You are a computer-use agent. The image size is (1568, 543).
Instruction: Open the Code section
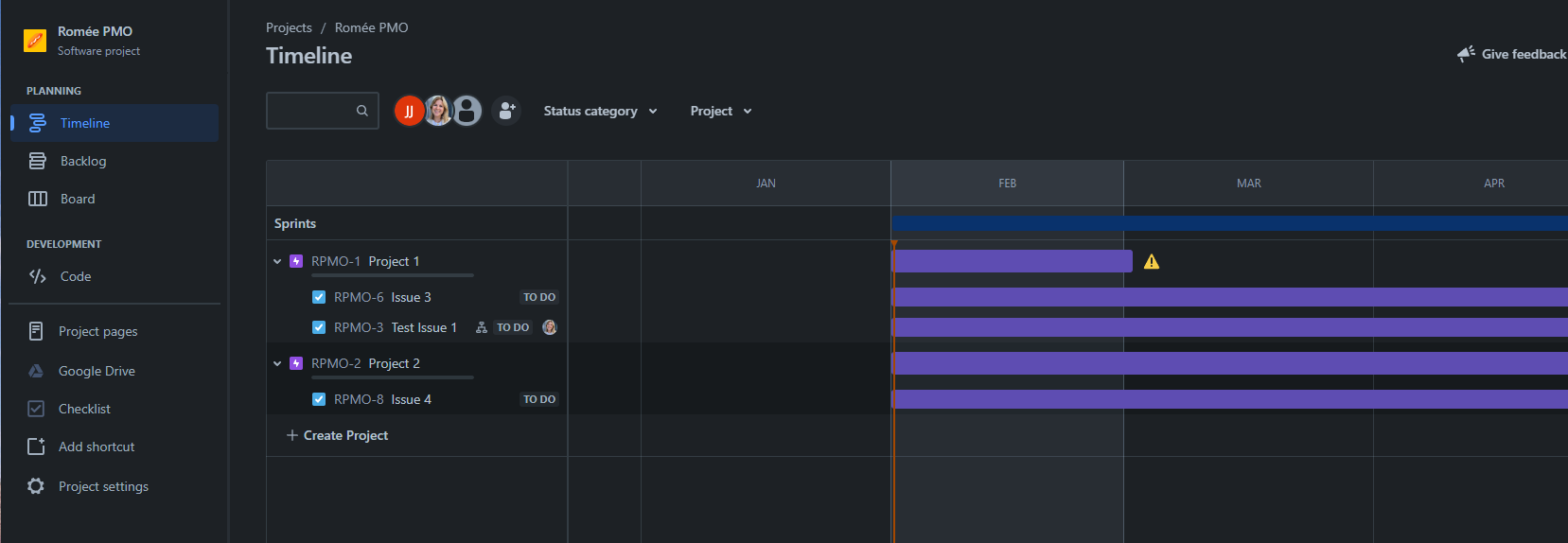point(115,276)
